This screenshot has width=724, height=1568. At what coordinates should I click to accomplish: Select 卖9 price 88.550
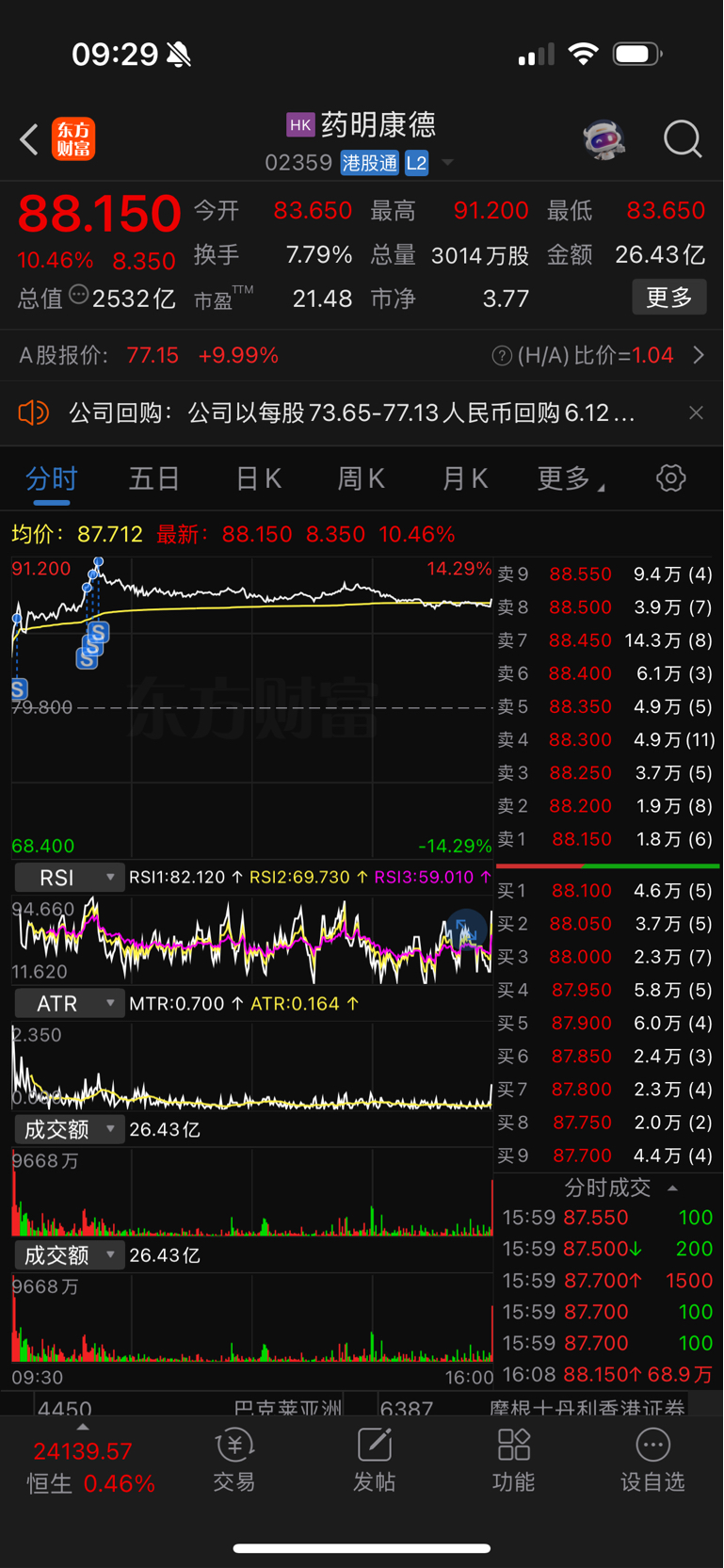pyautogui.click(x=581, y=574)
